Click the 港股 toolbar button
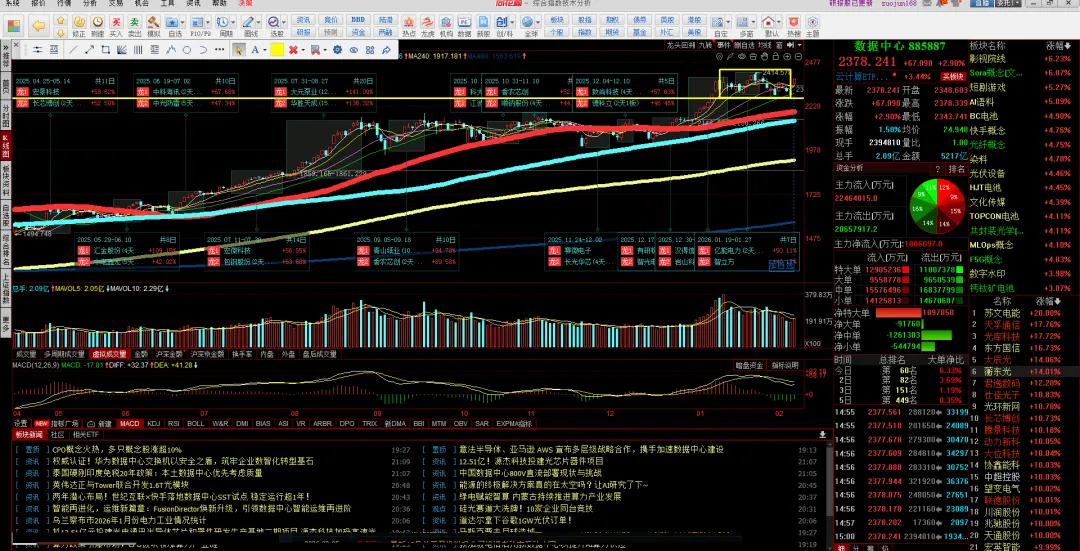This screenshot has height=551, width=1080. click(694, 19)
